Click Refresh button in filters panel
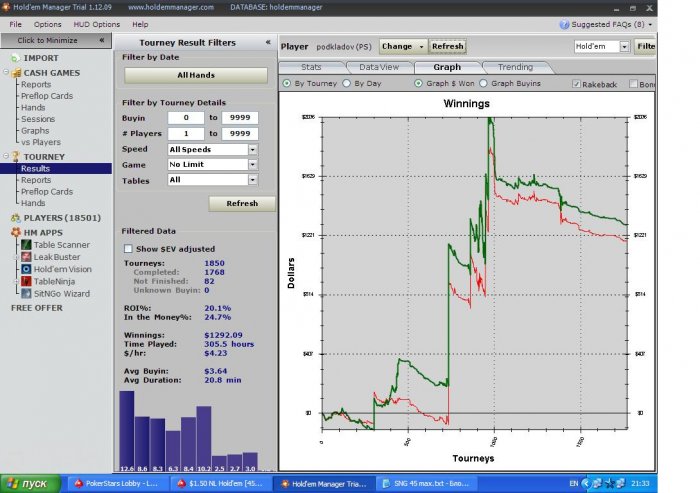Image resolution: width=700 pixels, height=493 pixels. (242, 204)
